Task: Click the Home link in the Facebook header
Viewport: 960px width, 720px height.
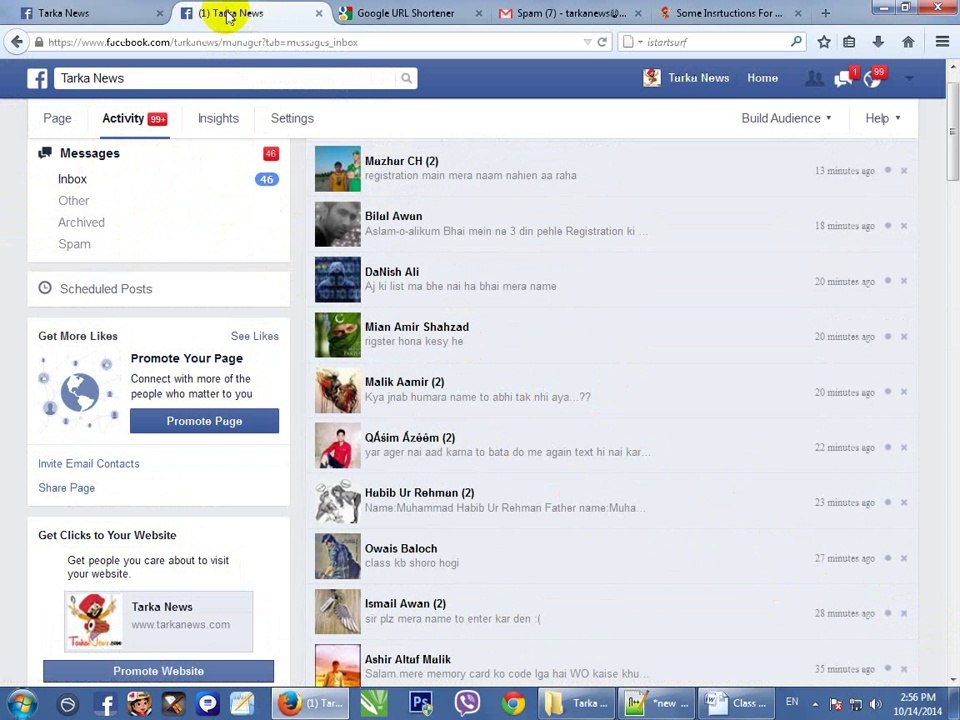Action: [x=762, y=78]
